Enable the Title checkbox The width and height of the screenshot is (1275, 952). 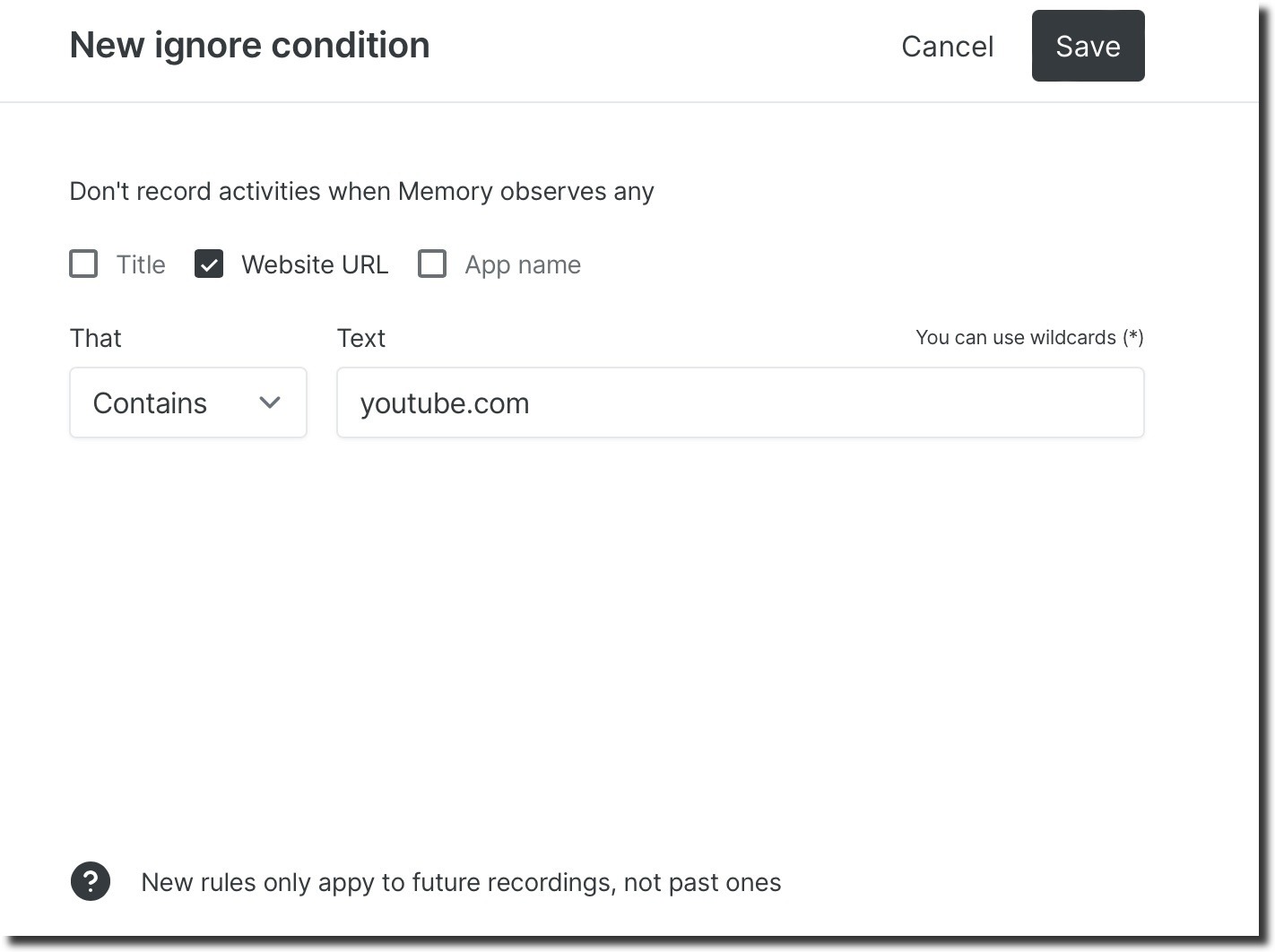[x=83, y=264]
